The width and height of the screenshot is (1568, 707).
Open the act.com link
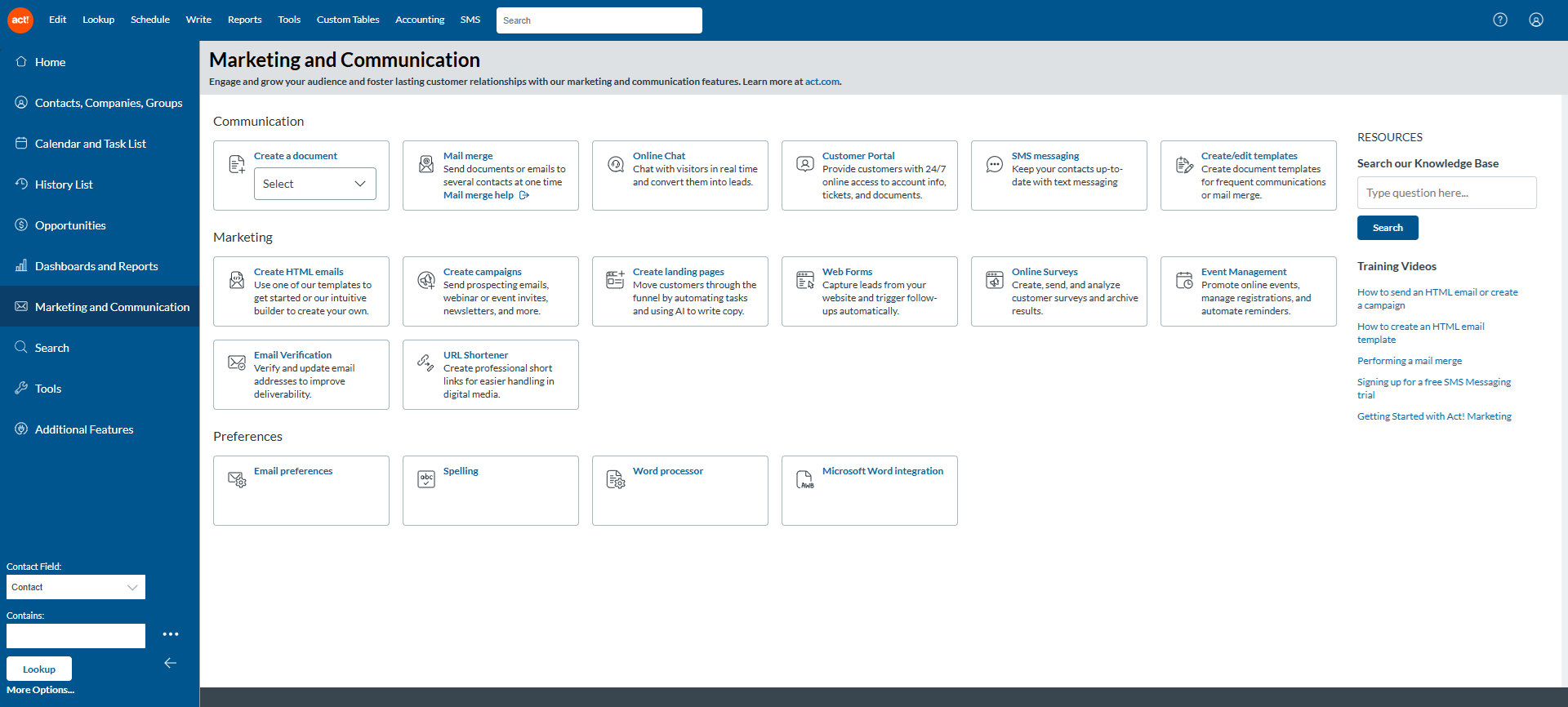tap(822, 82)
